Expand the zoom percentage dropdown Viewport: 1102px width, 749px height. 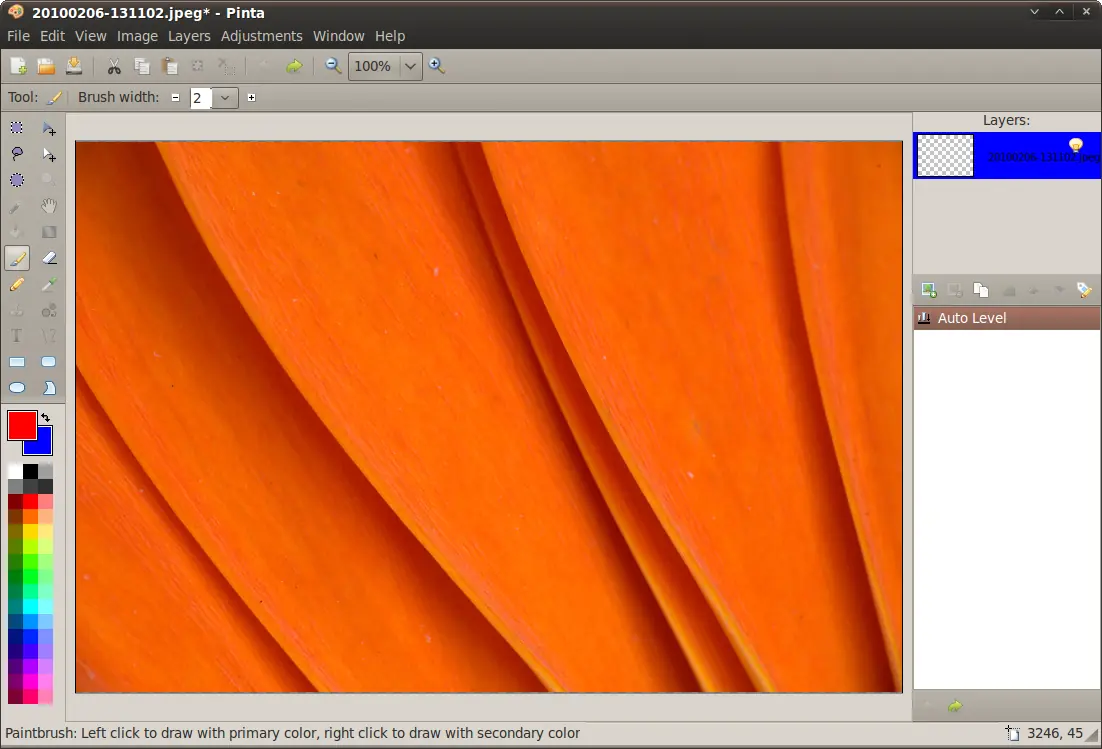click(410, 66)
